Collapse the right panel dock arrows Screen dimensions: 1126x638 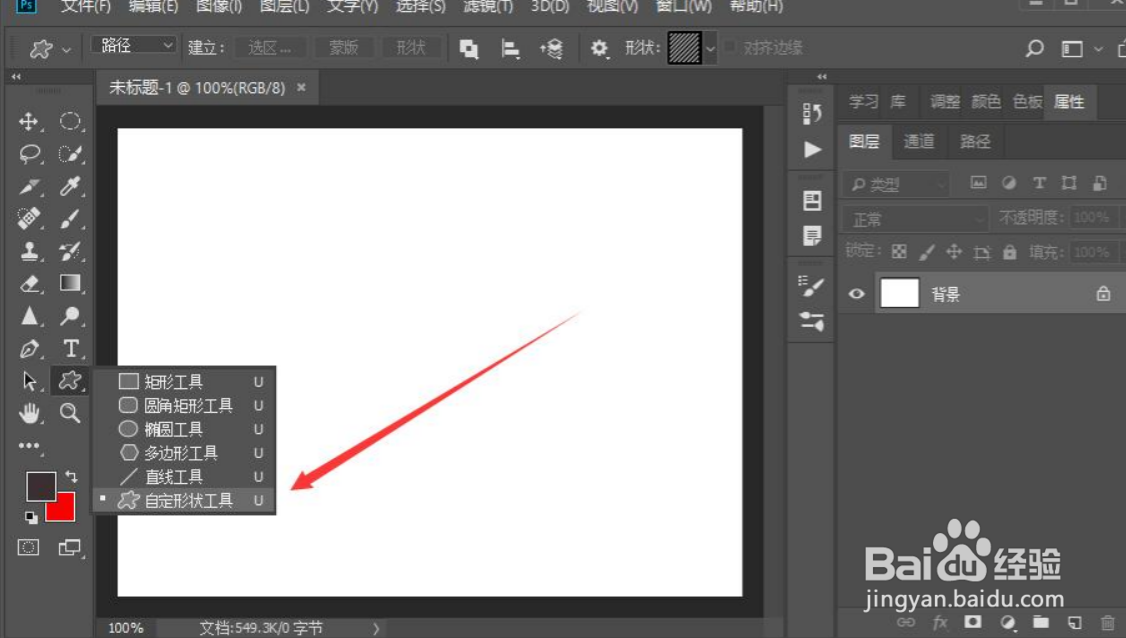point(822,76)
